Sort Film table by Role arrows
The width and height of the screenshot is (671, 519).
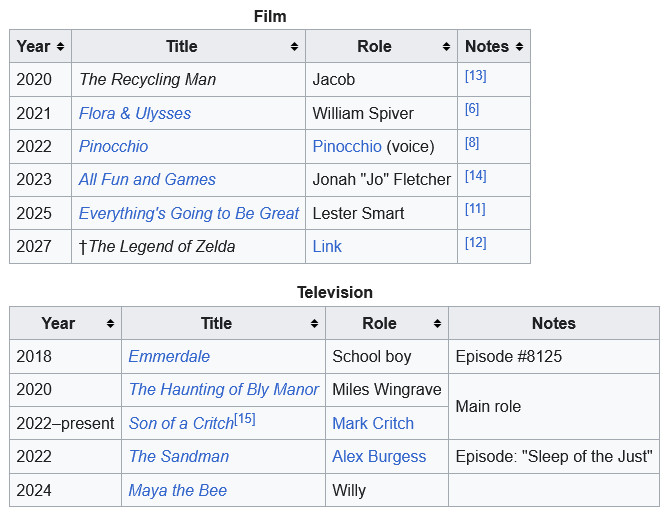click(446, 46)
